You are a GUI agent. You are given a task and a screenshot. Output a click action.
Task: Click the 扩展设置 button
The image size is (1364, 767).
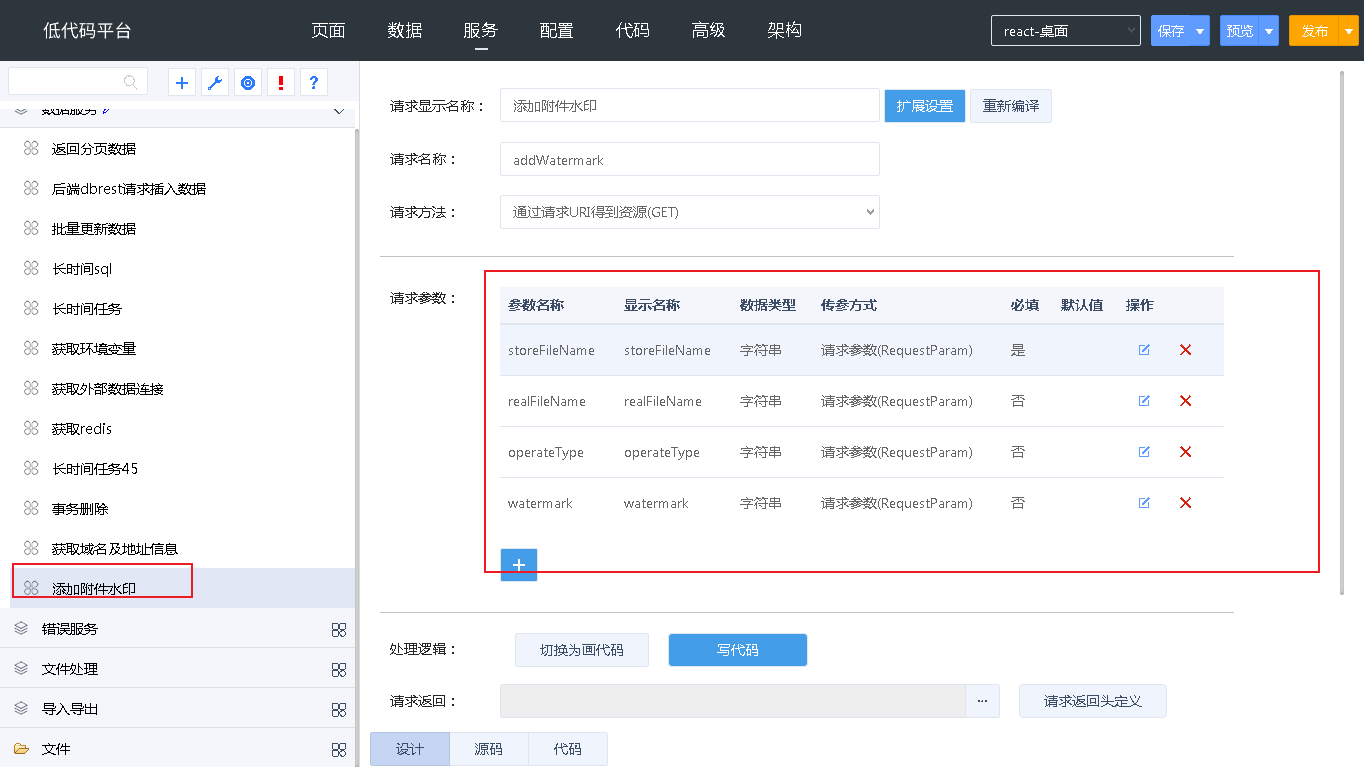[x=925, y=106]
